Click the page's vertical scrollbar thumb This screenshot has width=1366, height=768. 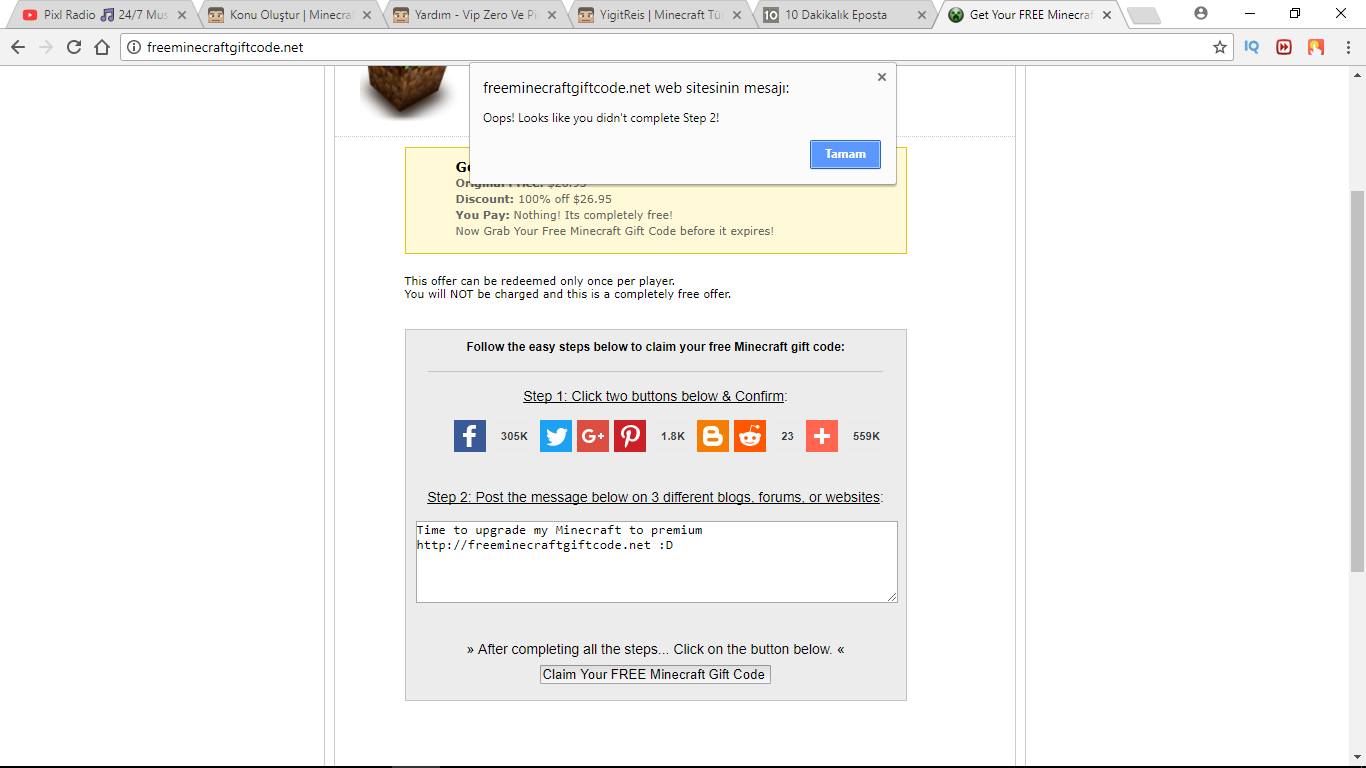pyautogui.click(x=1357, y=380)
